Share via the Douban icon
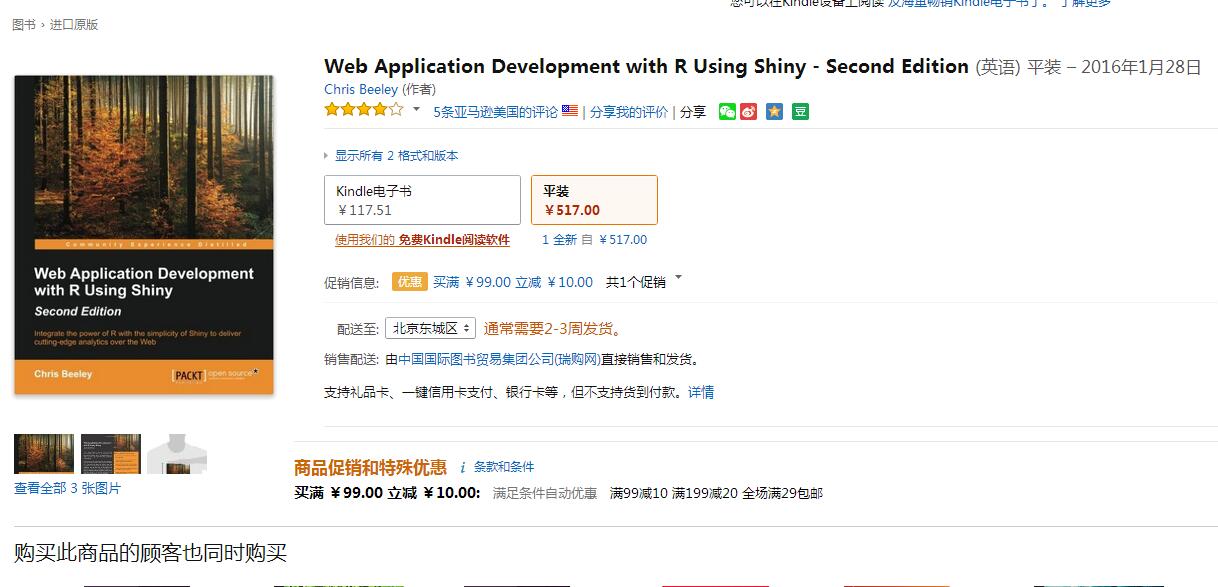 point(800,112)
